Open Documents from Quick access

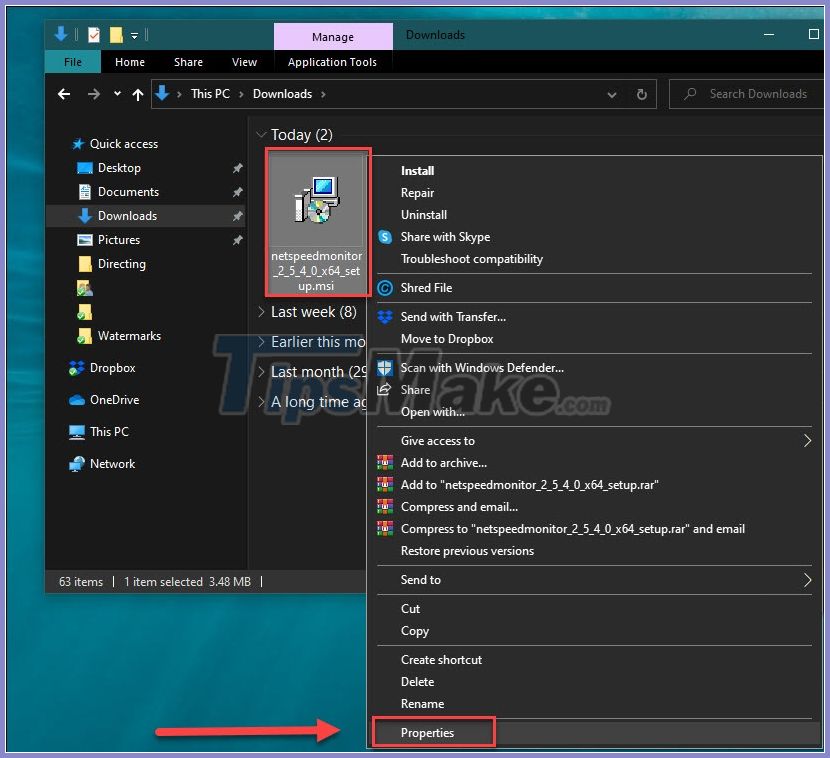pyautogui.click(x=128, y=192)
